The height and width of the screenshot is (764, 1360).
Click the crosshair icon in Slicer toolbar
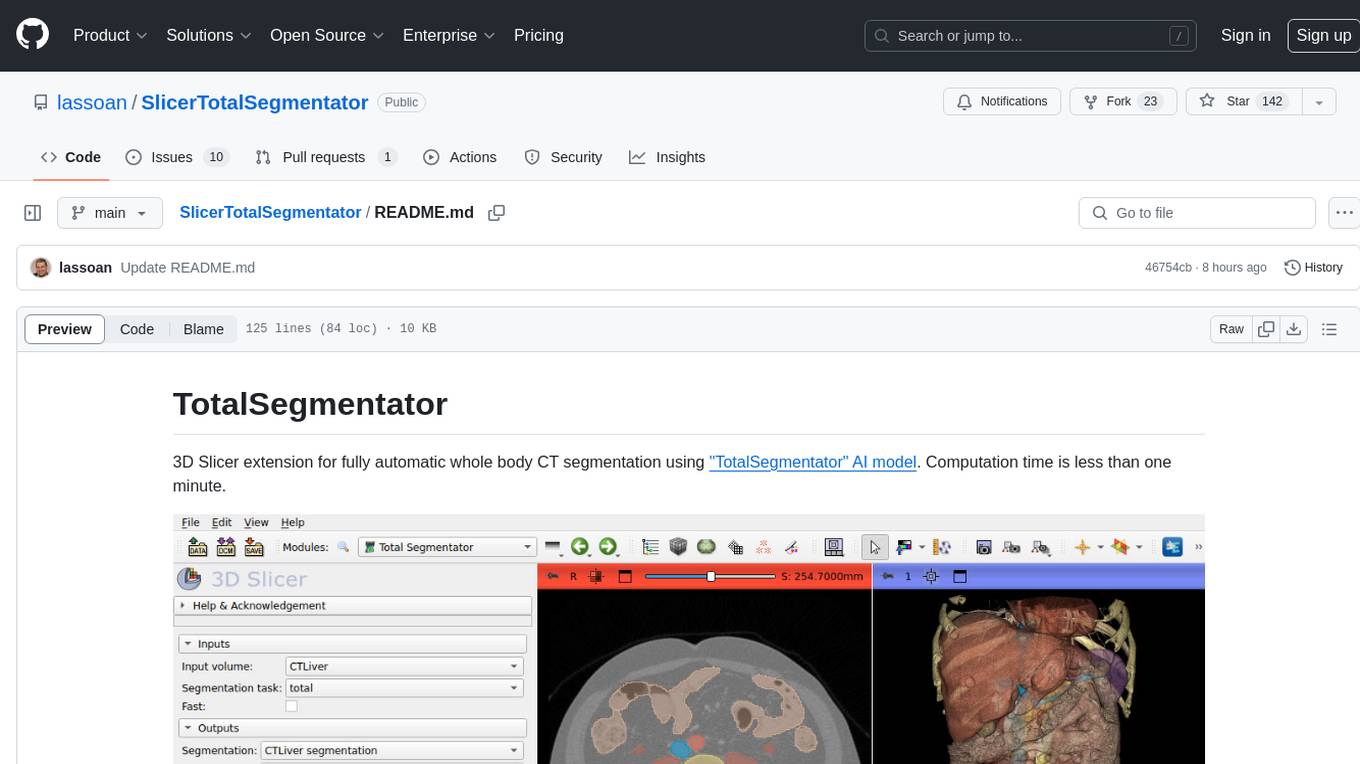click(1082, 547)
